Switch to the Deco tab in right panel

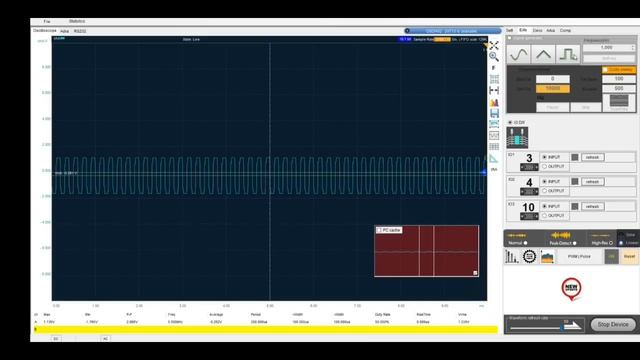pos(537,31)
